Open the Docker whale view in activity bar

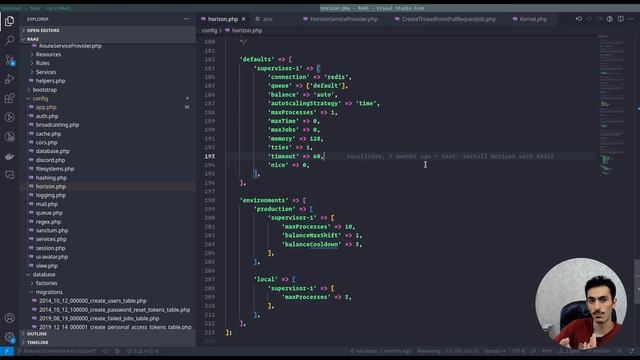click(x=9, y=156)
